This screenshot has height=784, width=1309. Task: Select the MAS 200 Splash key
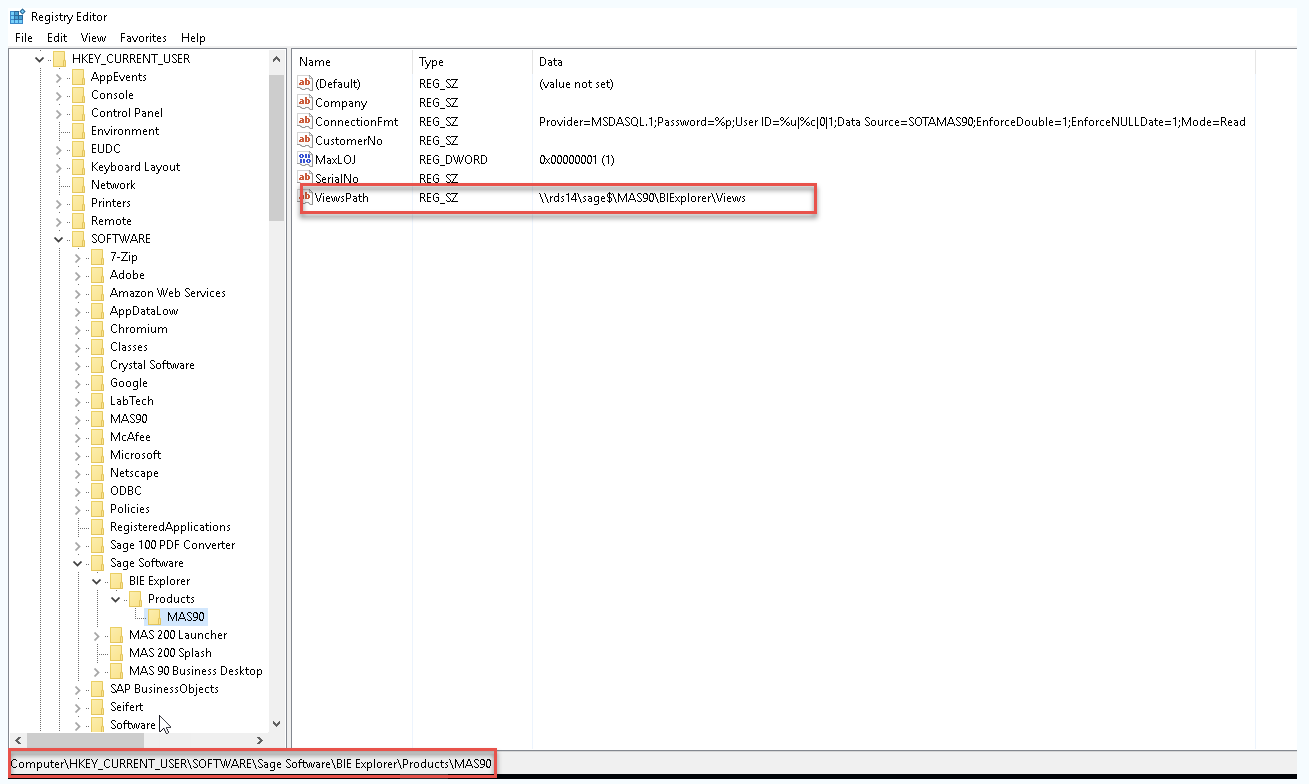(x=170, y=653)
